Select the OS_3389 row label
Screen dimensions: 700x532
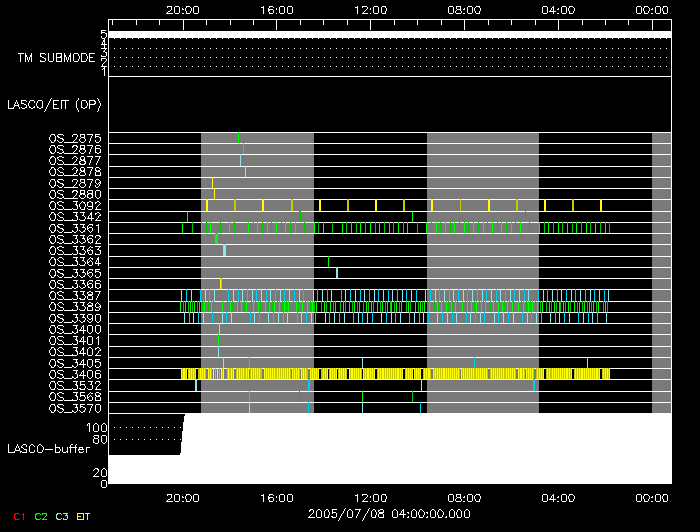tap(75, 307)
